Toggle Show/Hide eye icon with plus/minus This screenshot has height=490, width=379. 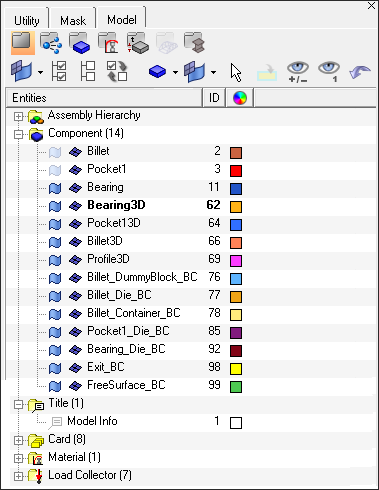pos(298,72)
